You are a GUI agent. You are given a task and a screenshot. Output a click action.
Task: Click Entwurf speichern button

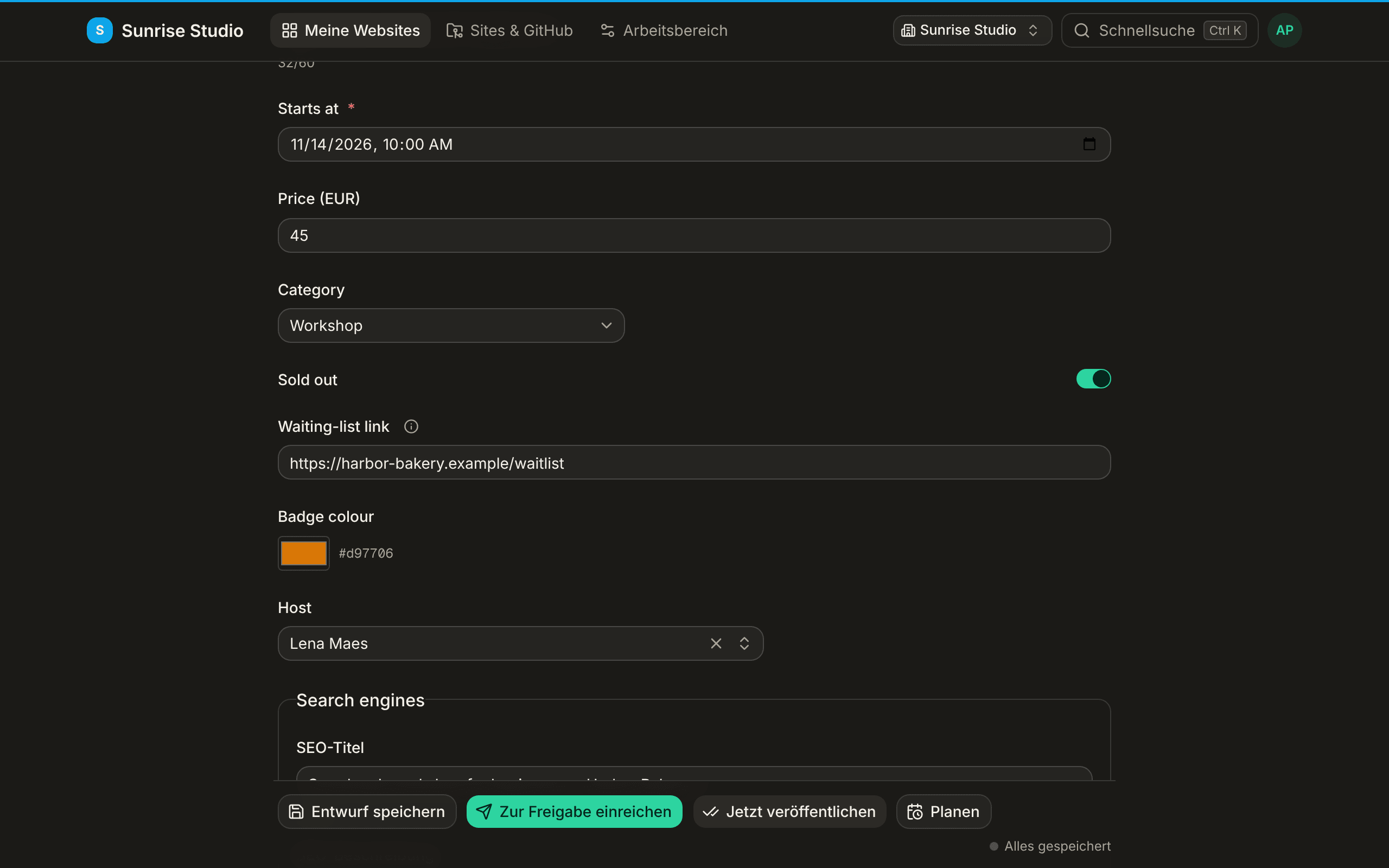pyautogui.click(x=367, y=812)
